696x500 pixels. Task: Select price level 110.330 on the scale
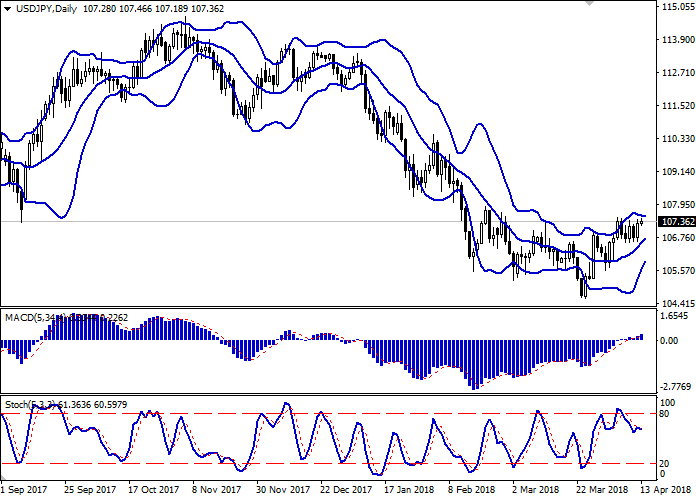point(678,139)
